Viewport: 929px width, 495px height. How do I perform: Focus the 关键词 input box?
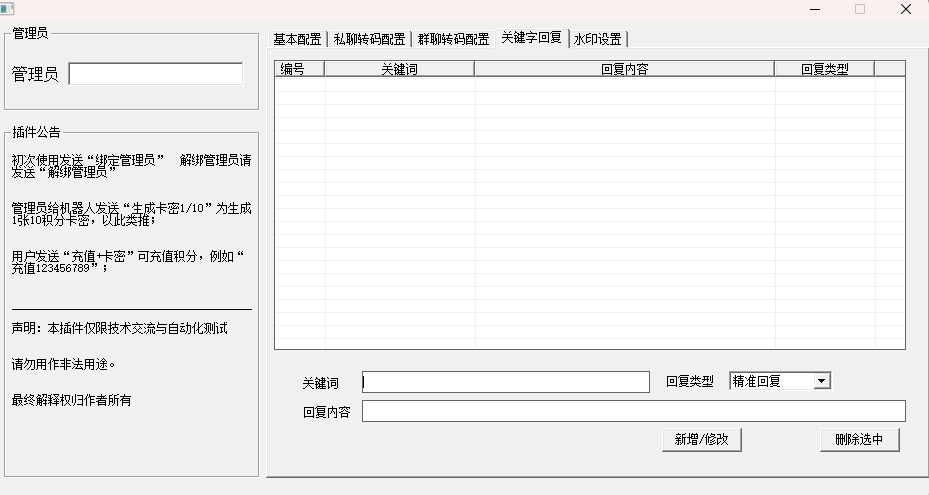(505, 382)
